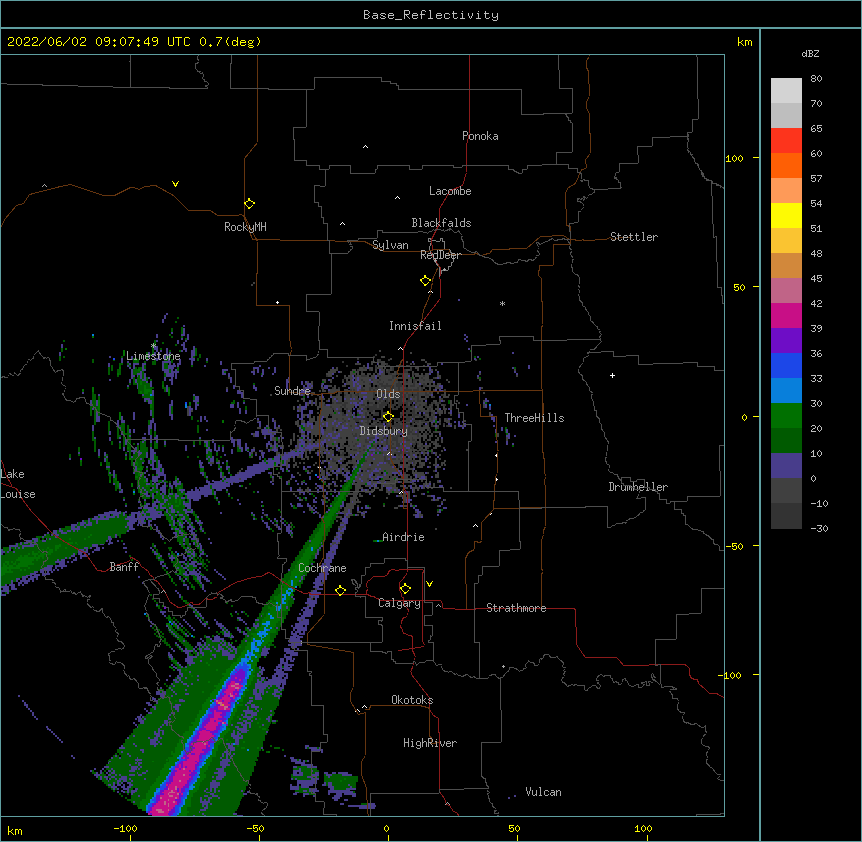The image size is (862, 842).
Task: Click the Base_Reflectivity title text
Action: tap(431, 15)
